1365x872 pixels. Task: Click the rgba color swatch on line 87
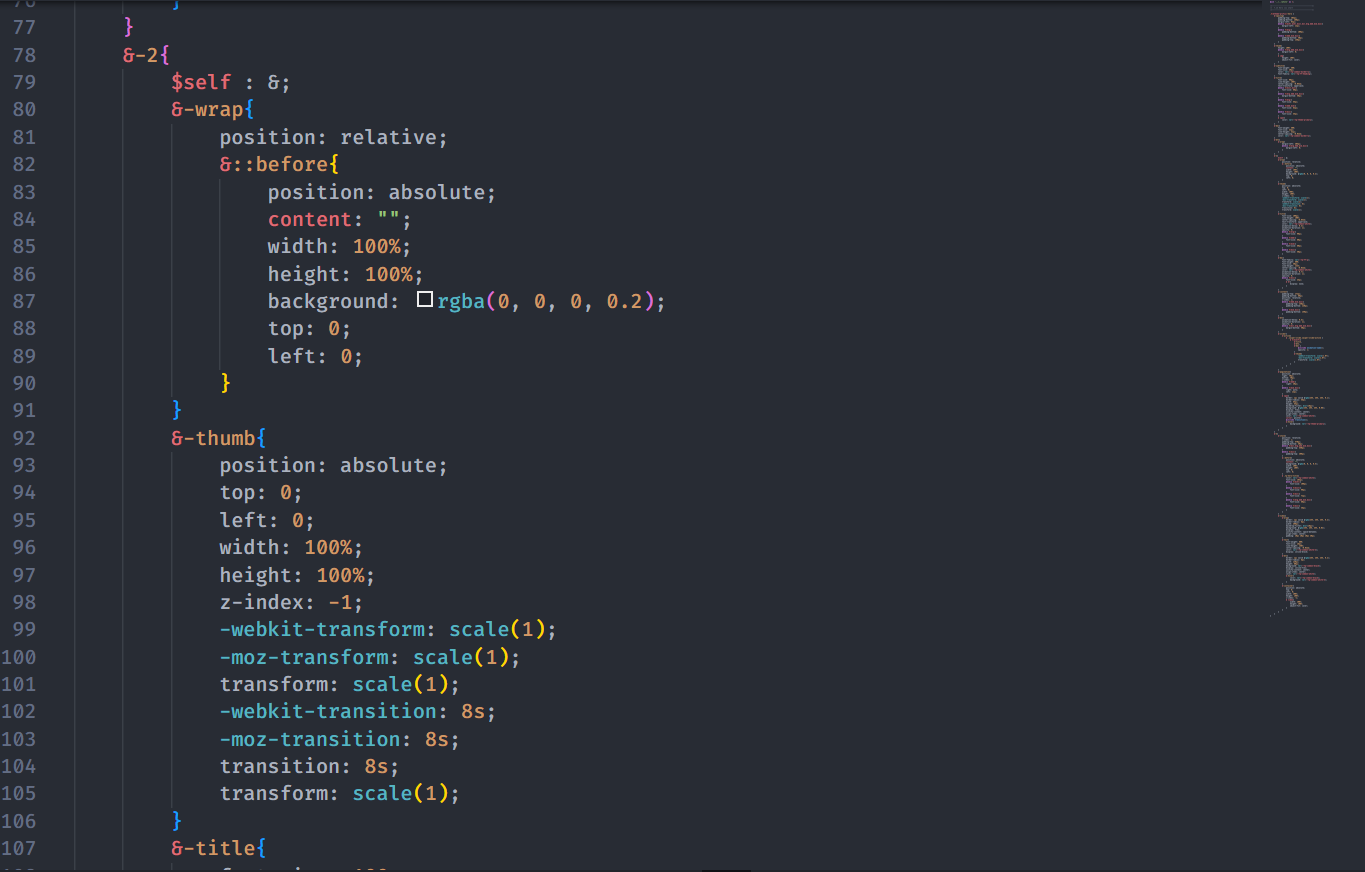425,300
